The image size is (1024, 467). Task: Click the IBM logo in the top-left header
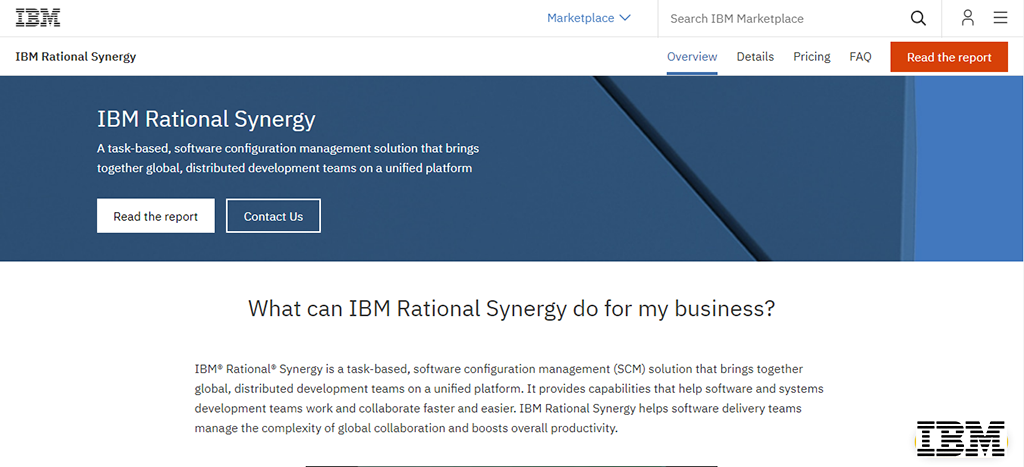[x=38, y=18]
